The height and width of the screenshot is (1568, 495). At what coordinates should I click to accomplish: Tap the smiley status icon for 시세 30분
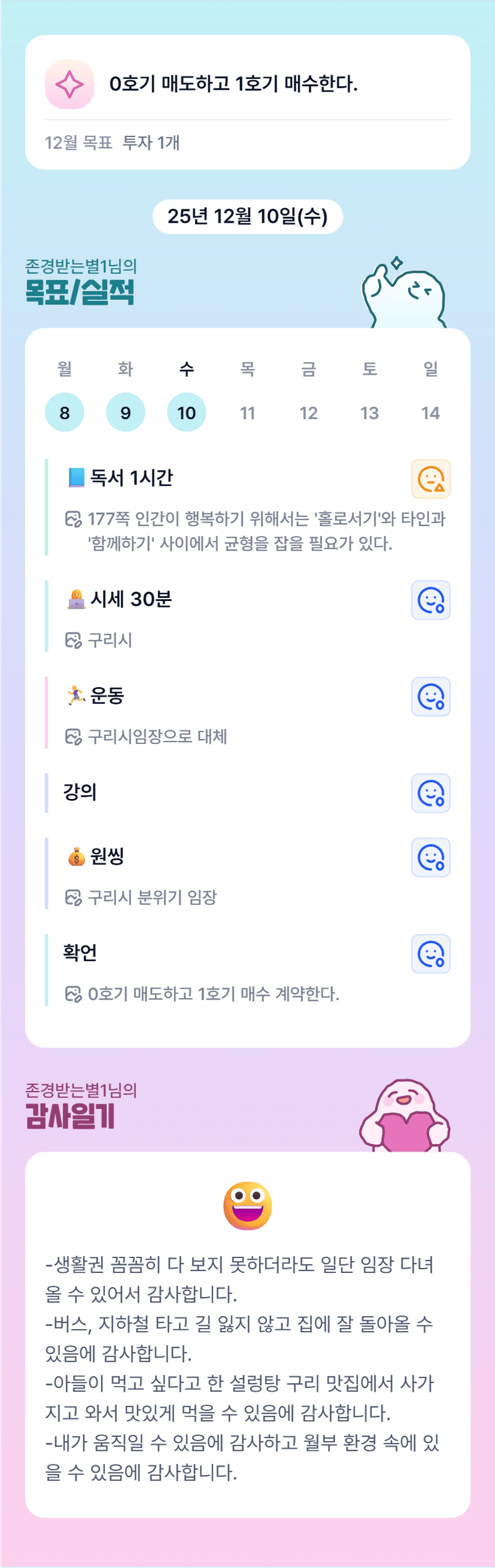430,600
